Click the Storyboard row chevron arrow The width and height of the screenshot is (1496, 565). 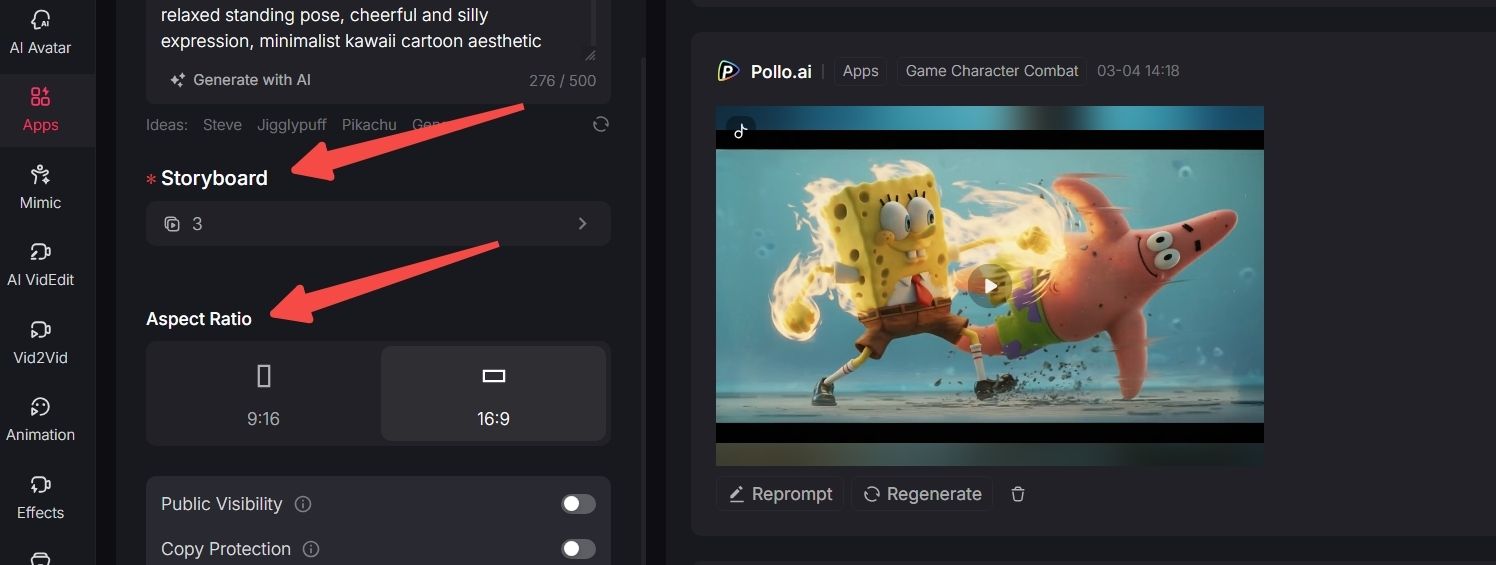(582, 223)
